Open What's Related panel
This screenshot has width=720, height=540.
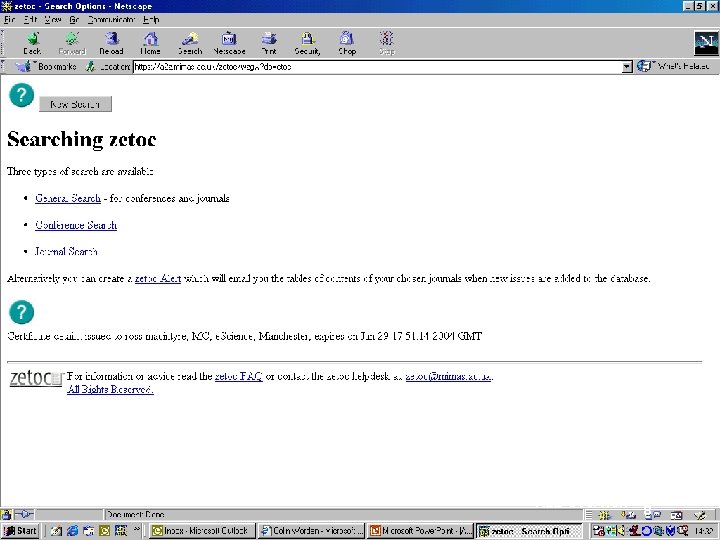(673, 67)
